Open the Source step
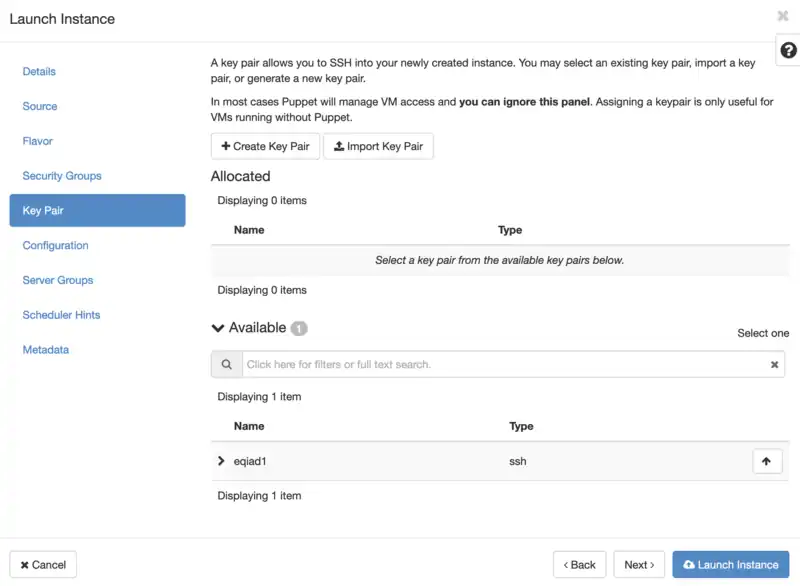The image size is (800, 586). click(38, 106)
